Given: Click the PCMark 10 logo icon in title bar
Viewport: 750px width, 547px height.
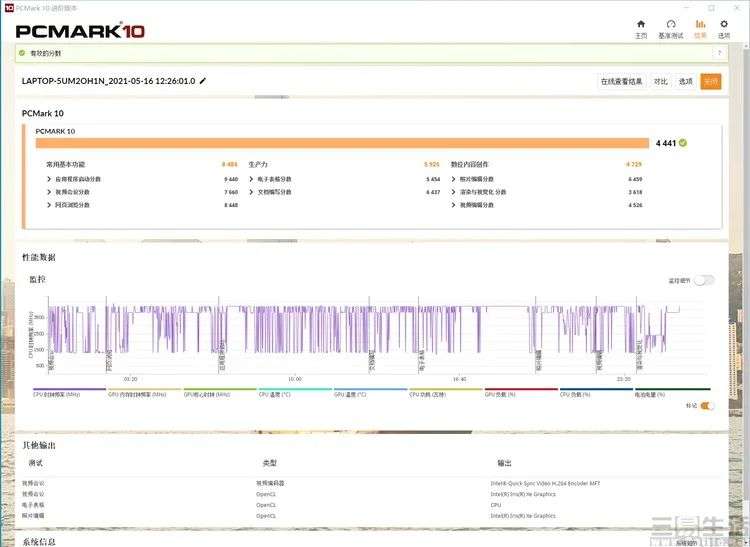Looking at the screenshot, I should point(9,8).
